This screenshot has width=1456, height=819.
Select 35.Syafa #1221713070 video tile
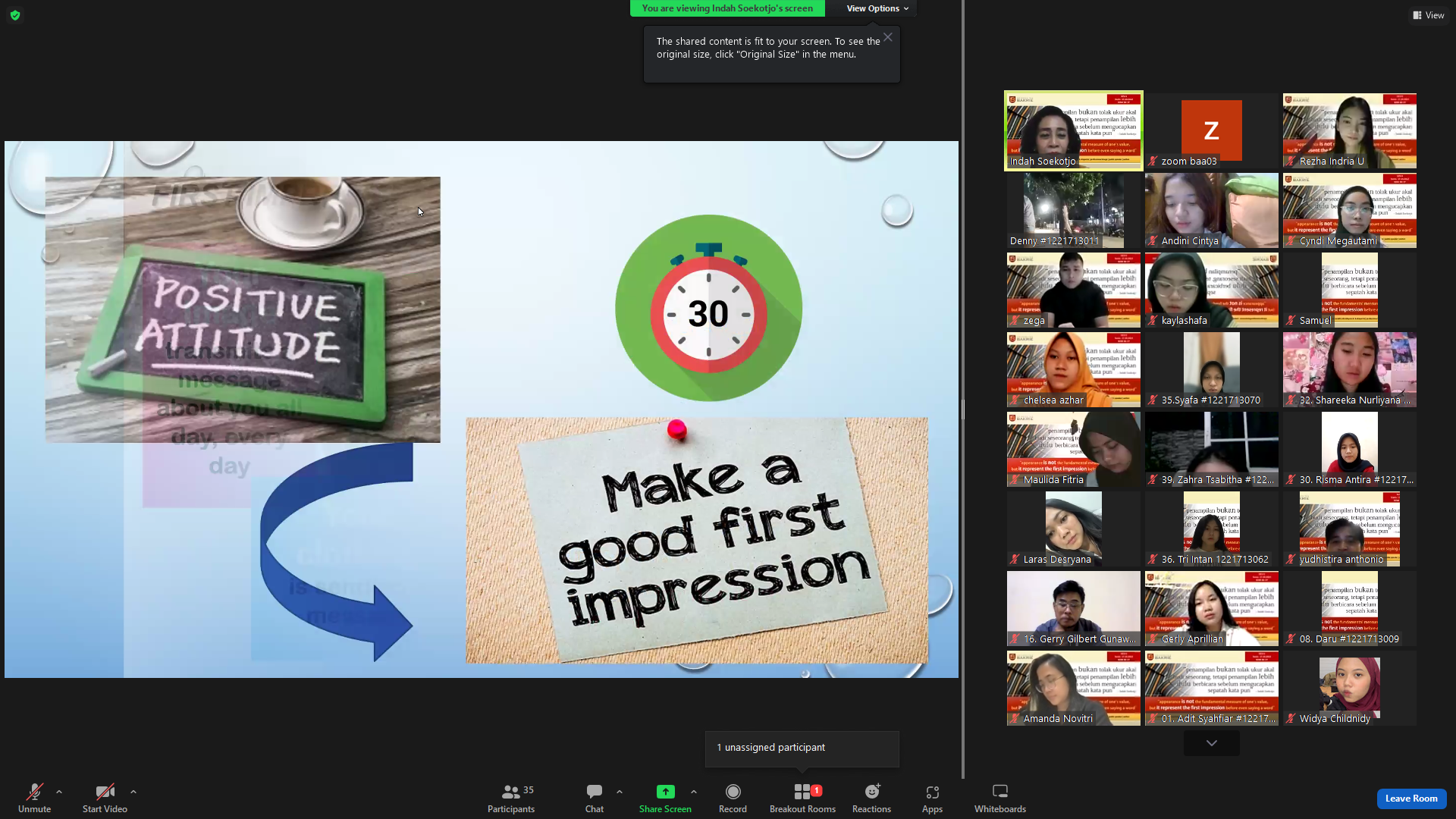point(1211,369)
